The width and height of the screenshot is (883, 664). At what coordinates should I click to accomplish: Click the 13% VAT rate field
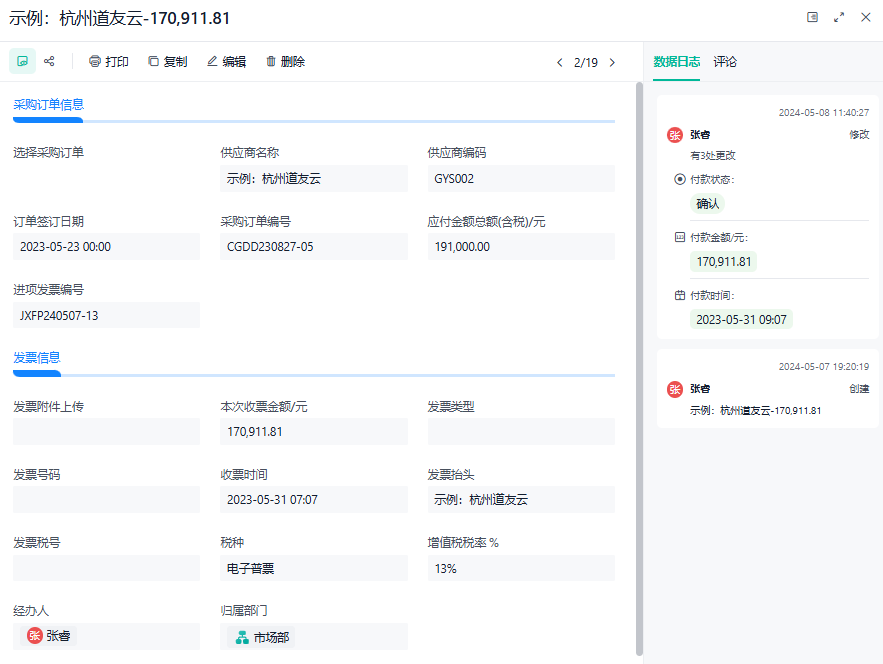(x=521, y=568)
